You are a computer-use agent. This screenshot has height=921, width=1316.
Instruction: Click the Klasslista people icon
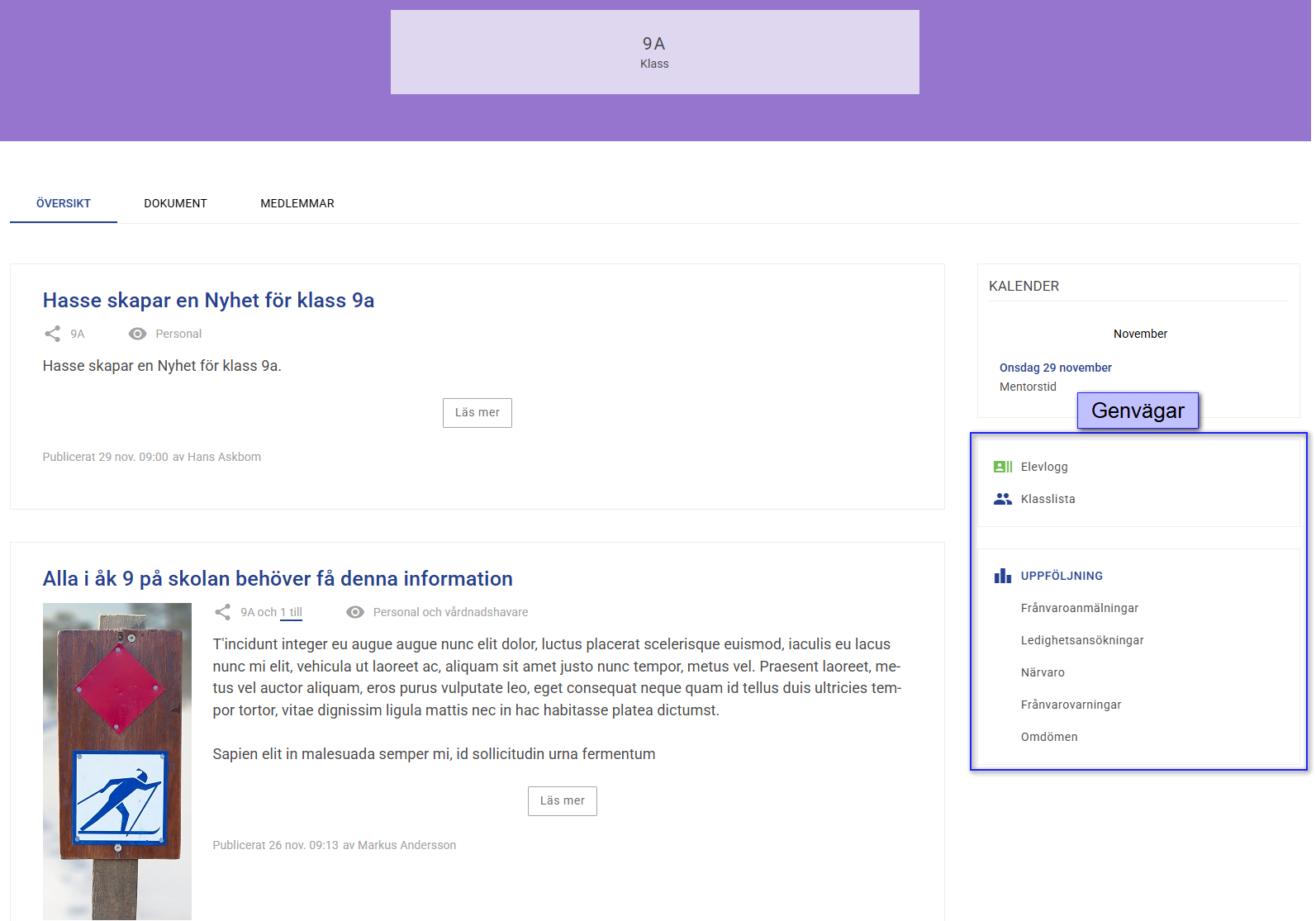pos(1003,499)
